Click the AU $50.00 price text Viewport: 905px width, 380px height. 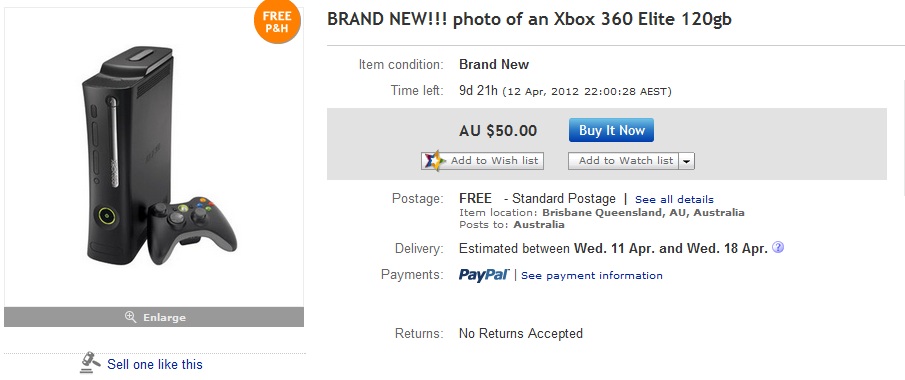click(x=498, y=131)
